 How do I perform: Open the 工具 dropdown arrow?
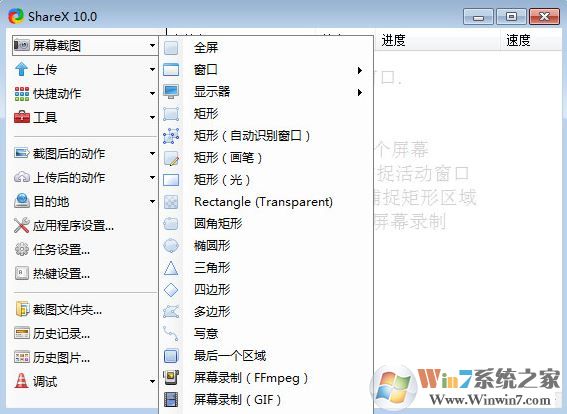[x=152, y=118]
